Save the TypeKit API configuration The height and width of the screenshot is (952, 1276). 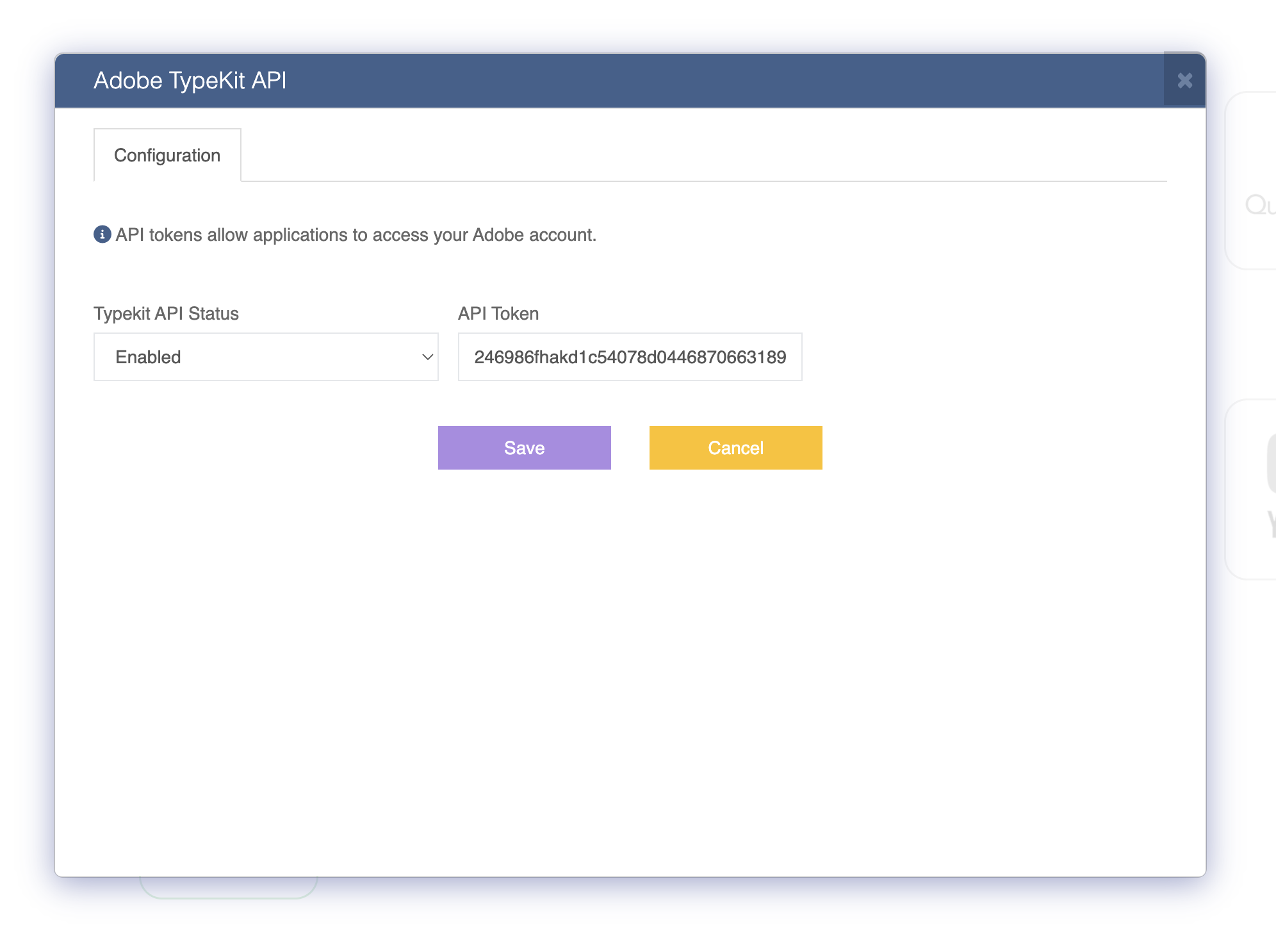[x=525, y=448]
